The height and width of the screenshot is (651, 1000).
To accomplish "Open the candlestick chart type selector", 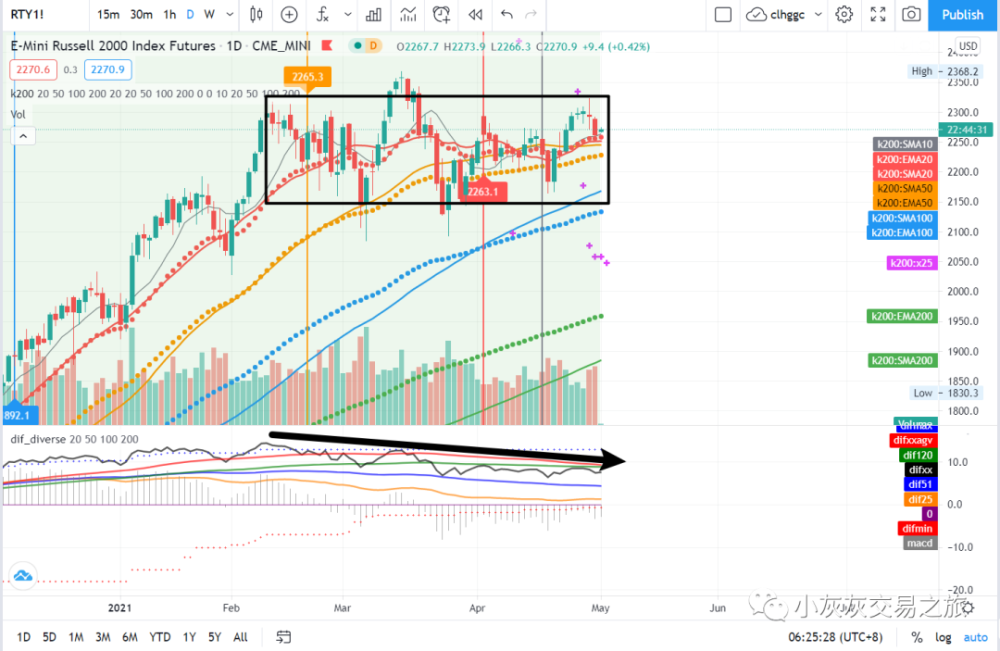I will 256,14.
